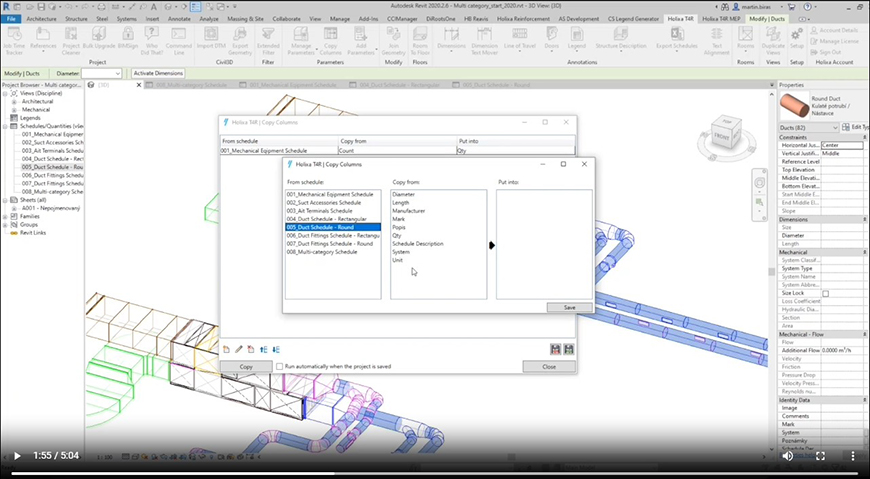870x479 pixels.
Task: Switch to the Holixa T4R MEP tab
Action: click(721, 19)
